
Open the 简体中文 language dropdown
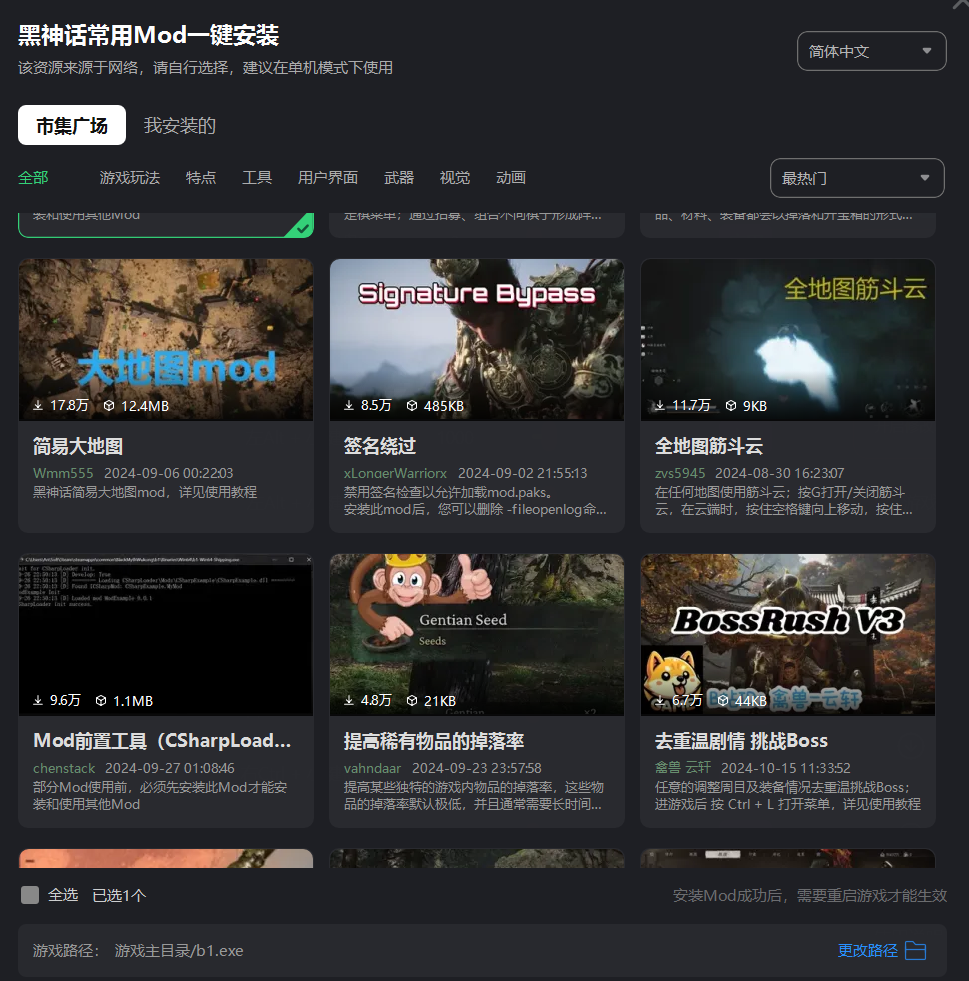(871, 51)
